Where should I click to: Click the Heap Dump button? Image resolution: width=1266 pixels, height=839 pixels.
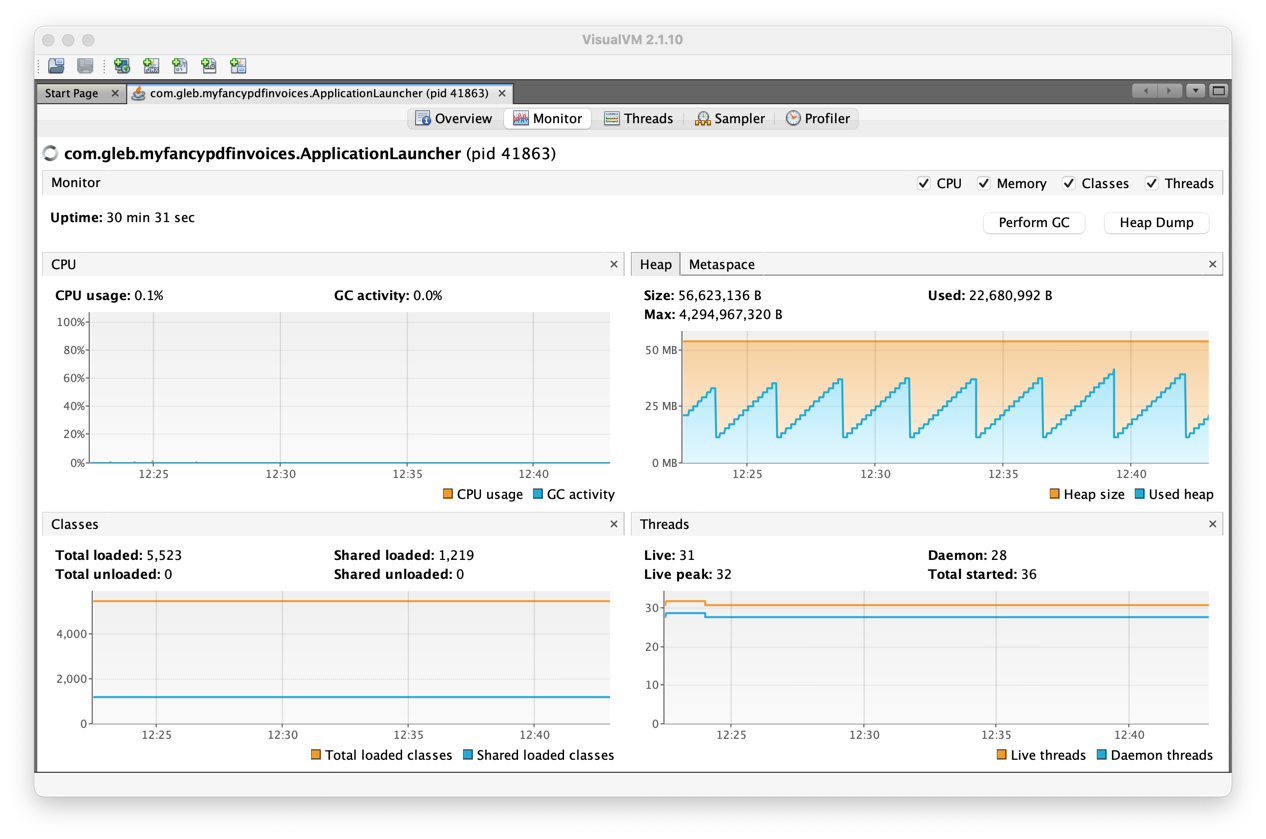(x=1156, y=222)
